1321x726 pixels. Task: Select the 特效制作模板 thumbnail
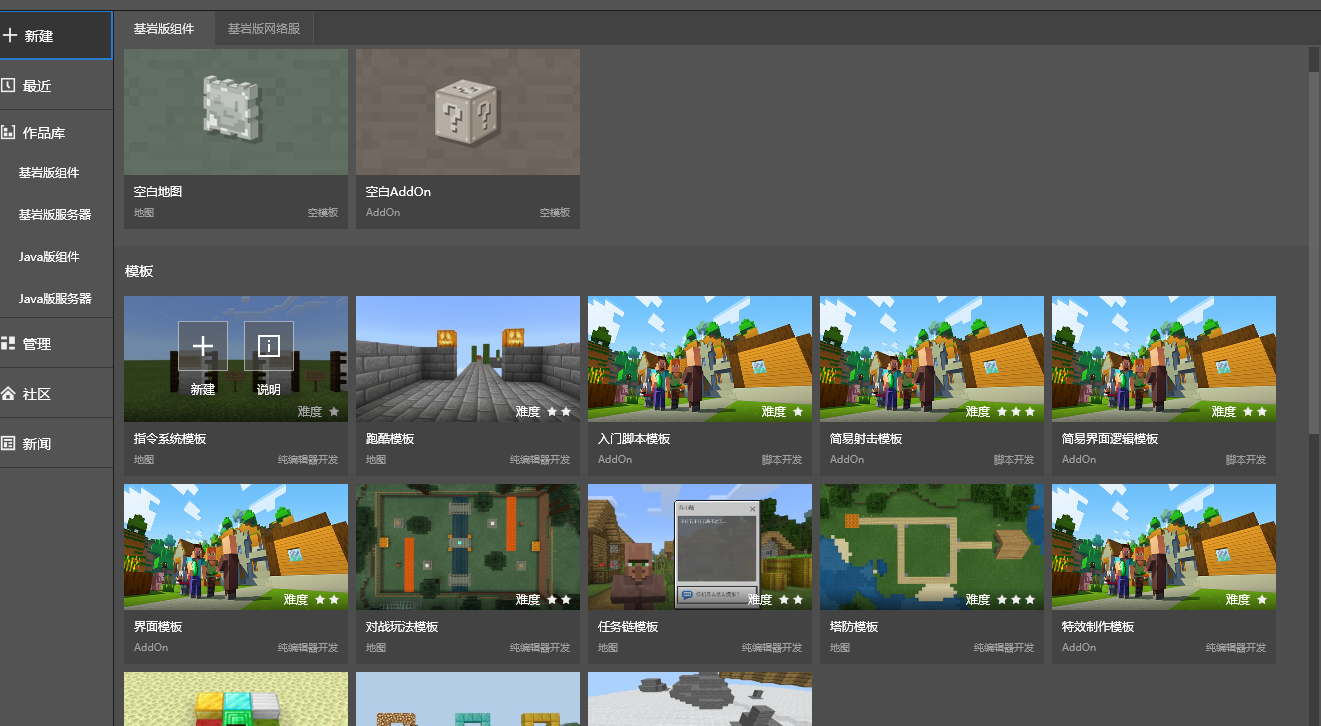coord(1164,547)
